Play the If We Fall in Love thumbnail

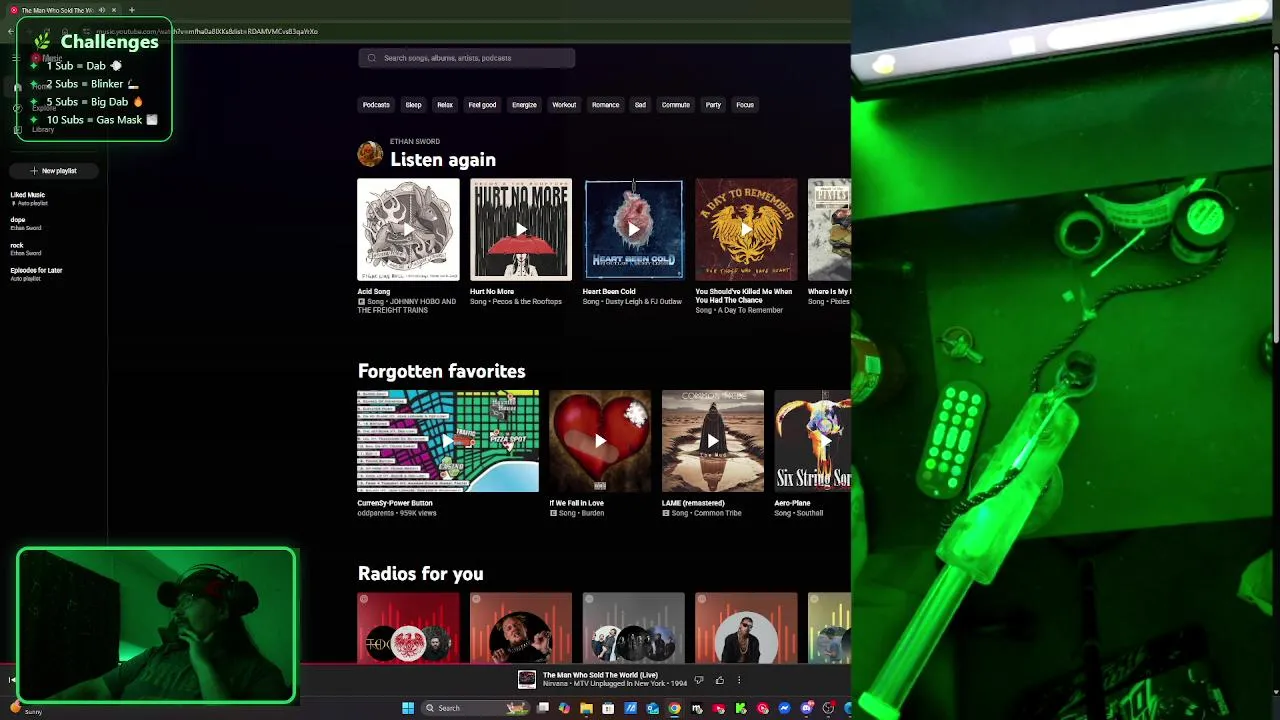point(600,441)
